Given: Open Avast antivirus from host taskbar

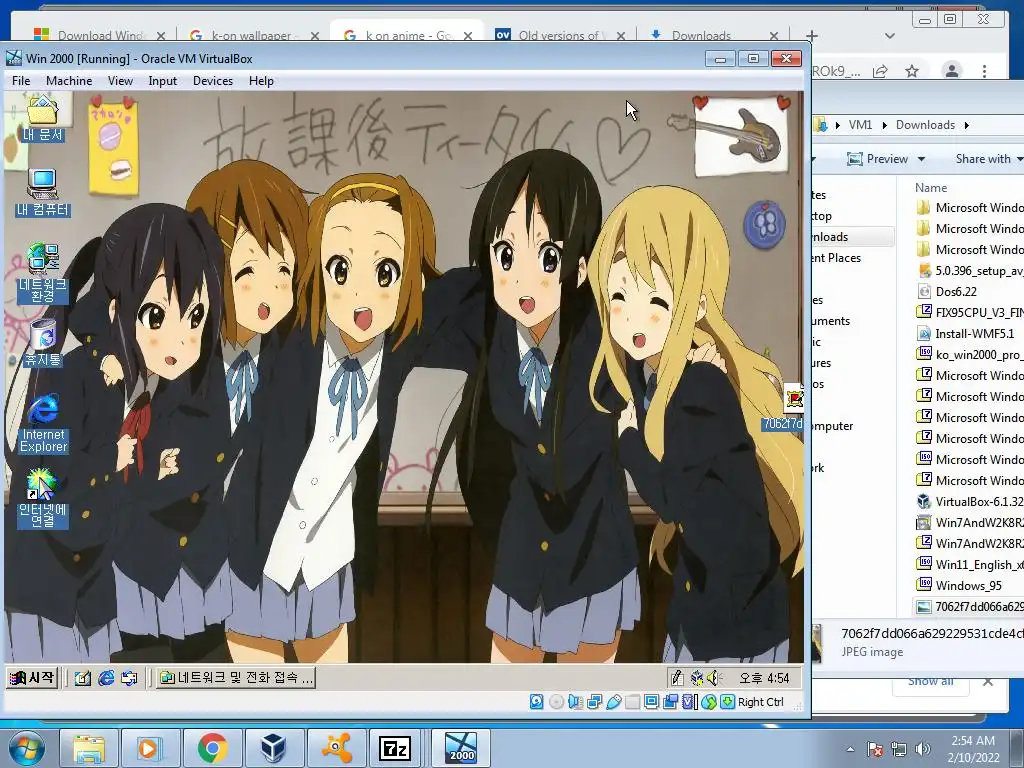Looking at the screenshot, I should coord(336,748).
